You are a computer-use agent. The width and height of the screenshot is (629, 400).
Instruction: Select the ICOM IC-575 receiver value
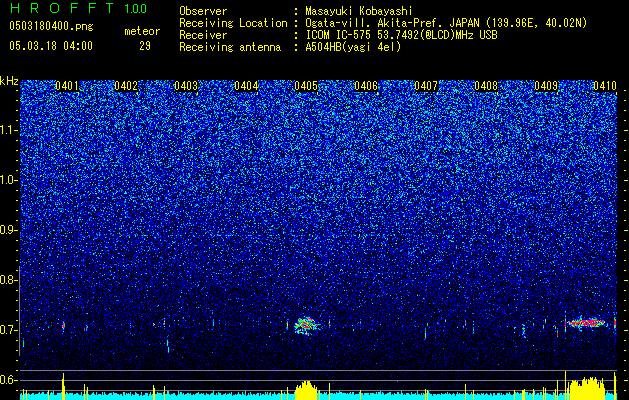[x=401, y=35]
